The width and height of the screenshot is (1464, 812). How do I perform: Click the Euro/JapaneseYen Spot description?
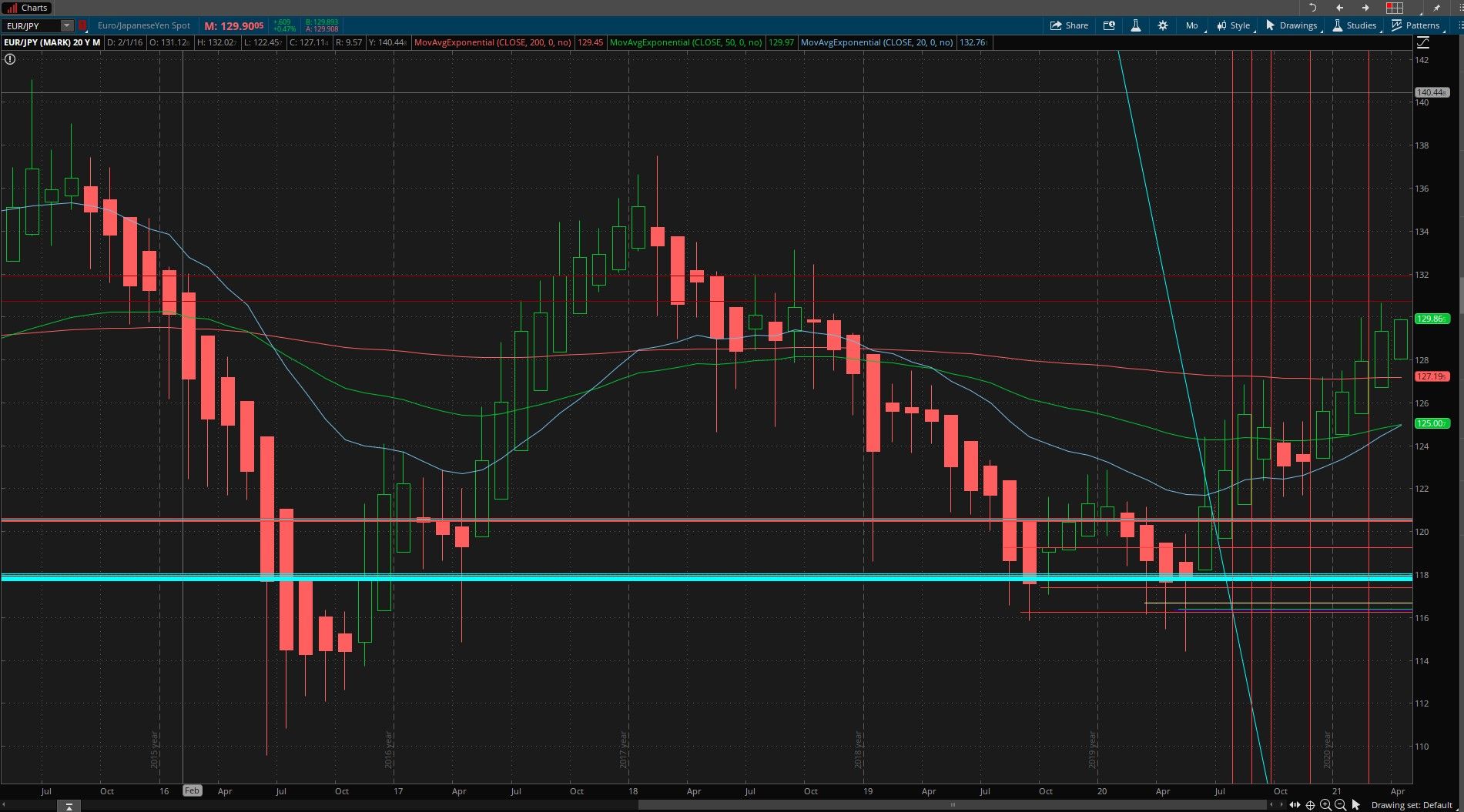pyautogui.click(x=144, y=25)
